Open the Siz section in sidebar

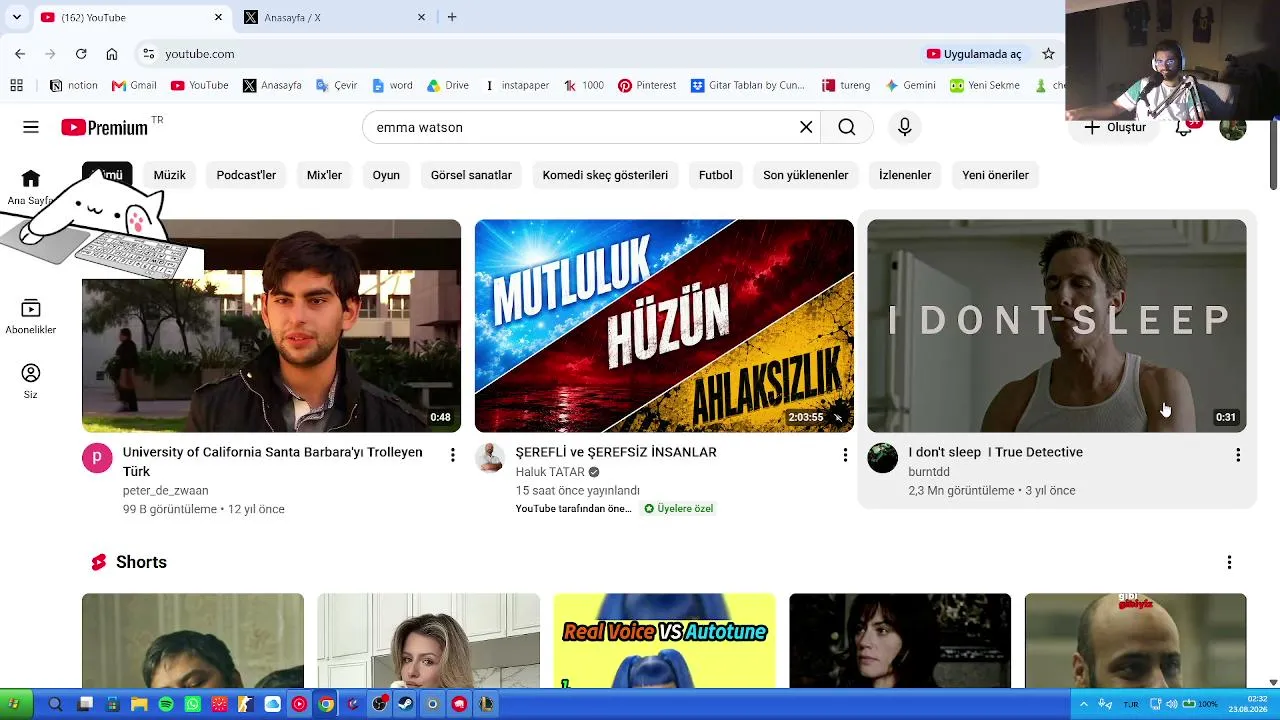tap(31, 381)
